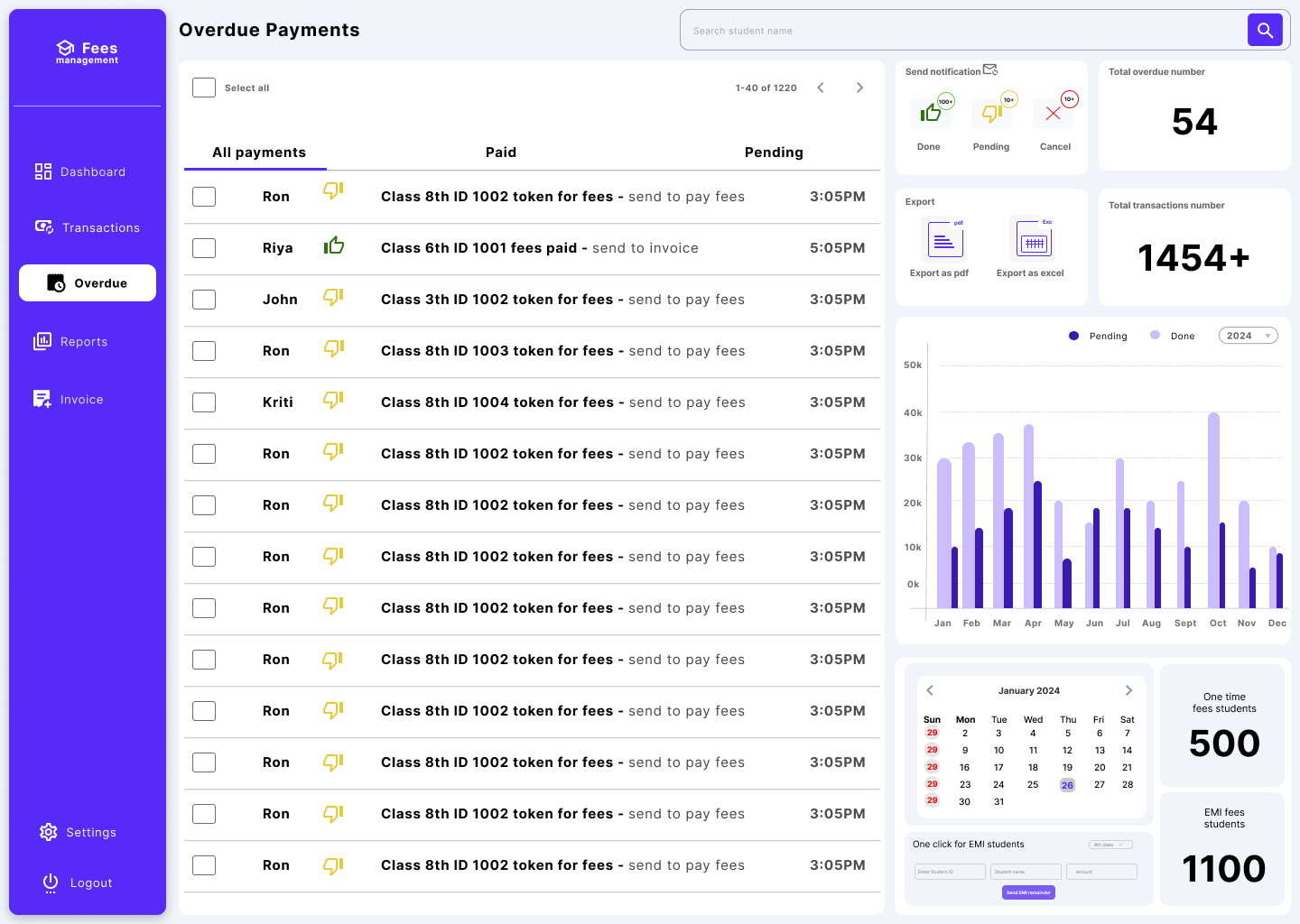Select Overdue in the sidebar
Screen dimensions: 1300x924
[x=88, y=283]
